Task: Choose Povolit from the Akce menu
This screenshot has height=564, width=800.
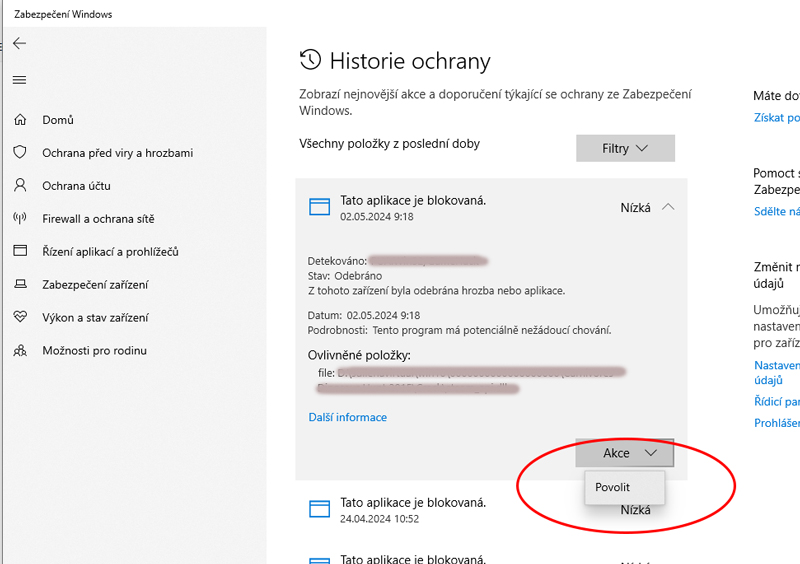Action: pyautogui.click(x=624, y=487)
